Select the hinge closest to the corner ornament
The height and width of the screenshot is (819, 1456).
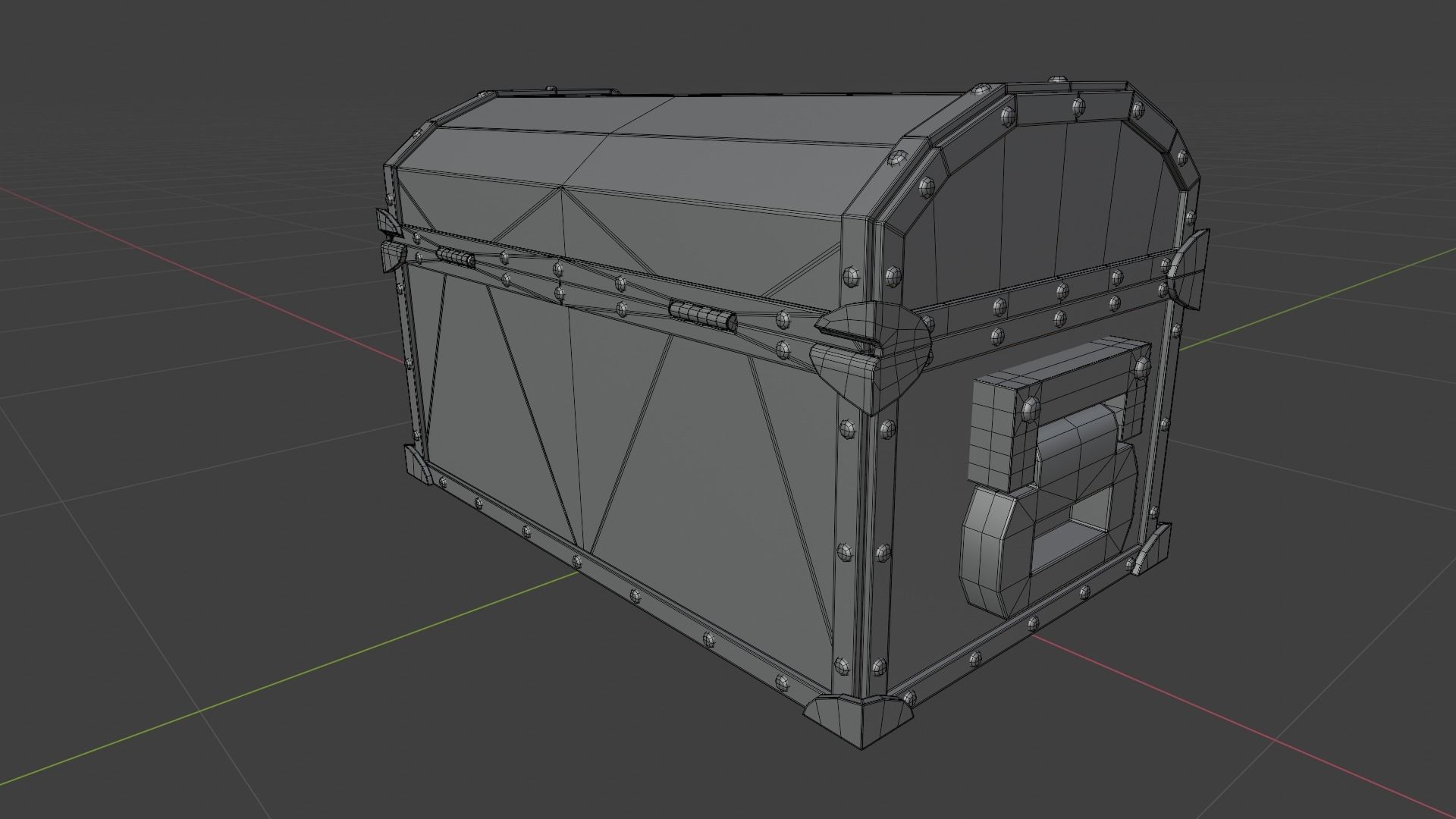[701, 315]
